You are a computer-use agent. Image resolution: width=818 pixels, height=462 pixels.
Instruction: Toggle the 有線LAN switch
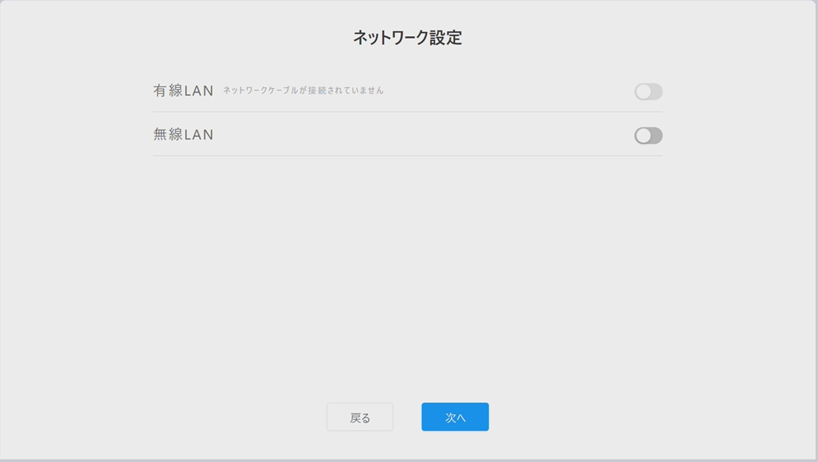[x=648, y=92]
